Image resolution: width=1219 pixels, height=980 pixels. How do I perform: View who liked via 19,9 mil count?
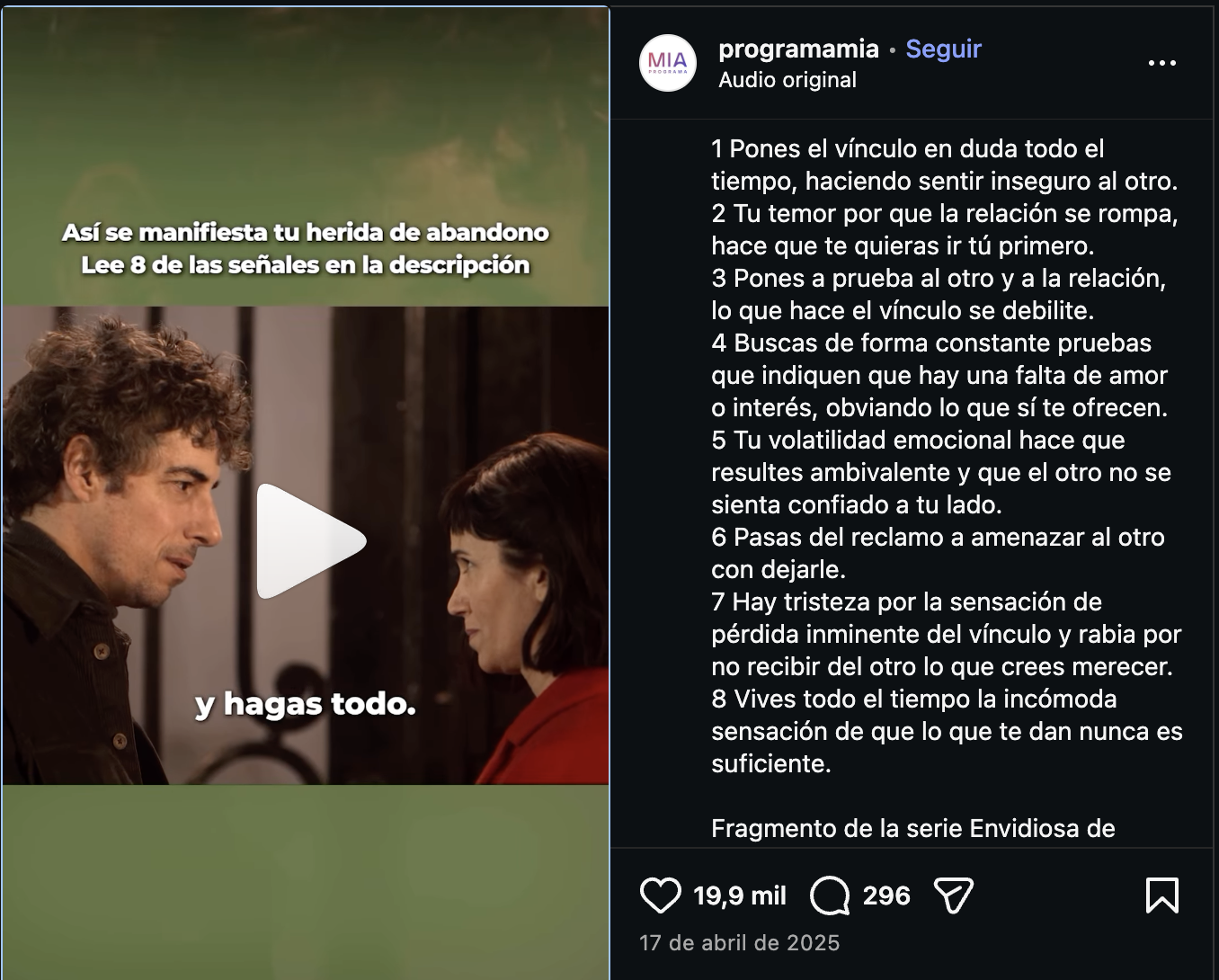point(739,895)
